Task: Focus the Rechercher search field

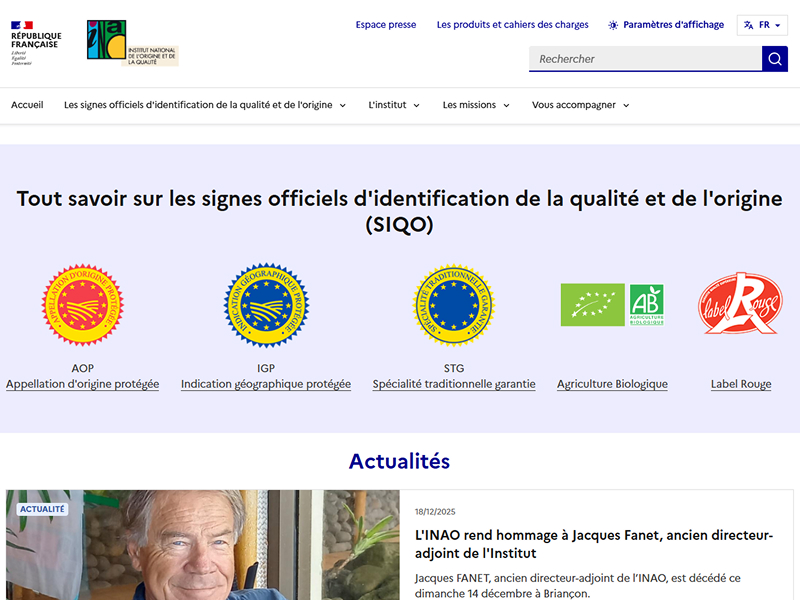Action: (645, 59)
